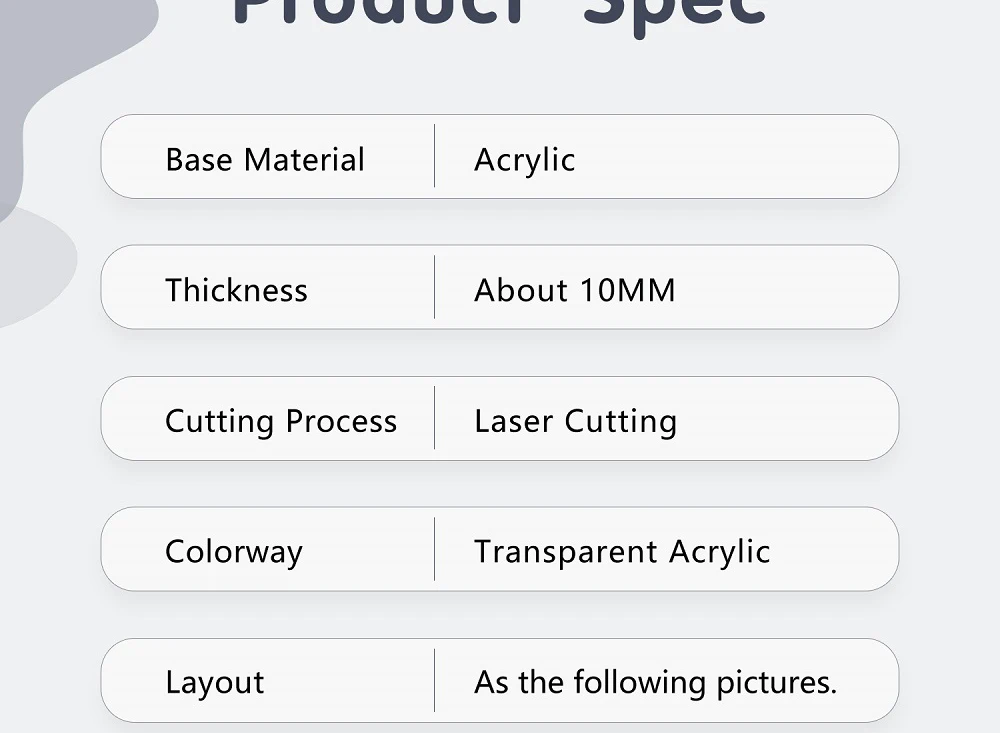Click the 'Transparent Acrylic' value

pos(622,552)
